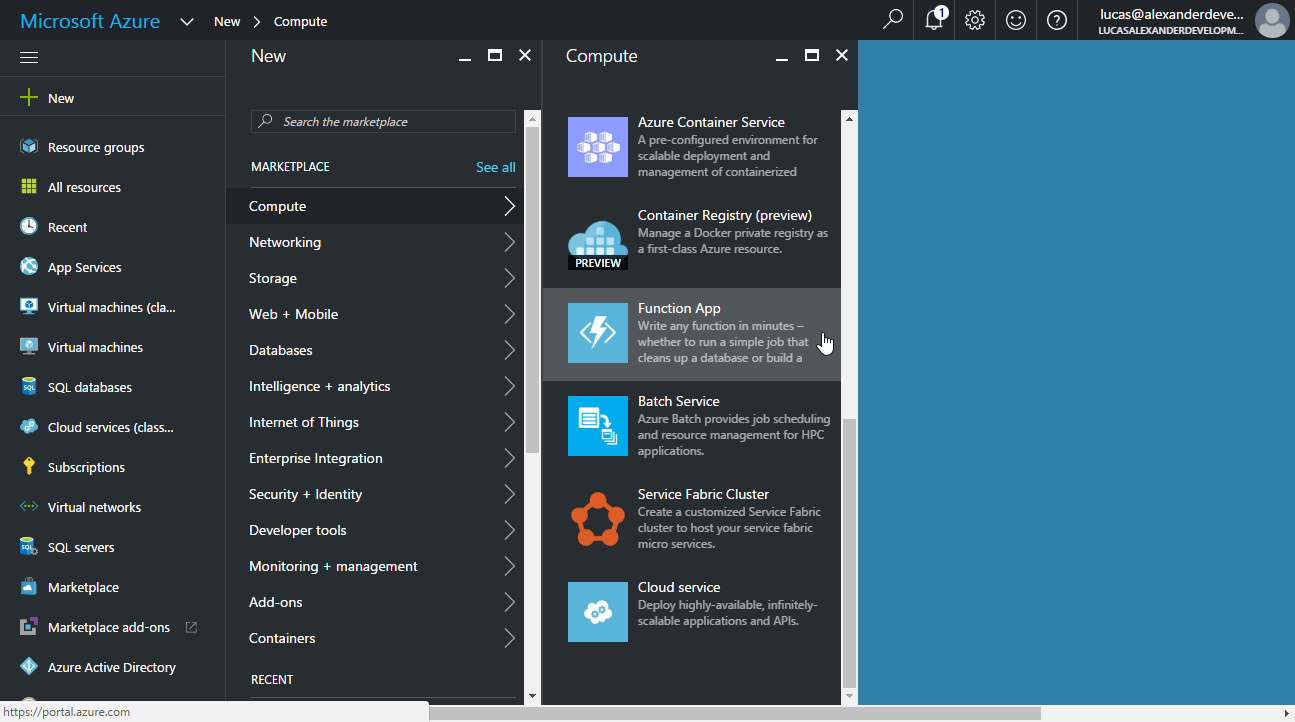Click the green plus New icon
The image size is (1295, 722).
[x=29, y=98]
